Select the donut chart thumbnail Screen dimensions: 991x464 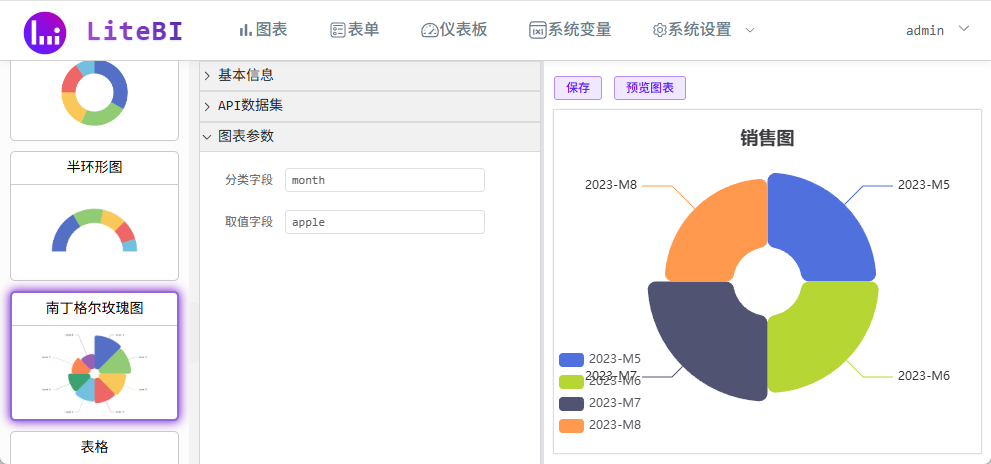point(94,93)
